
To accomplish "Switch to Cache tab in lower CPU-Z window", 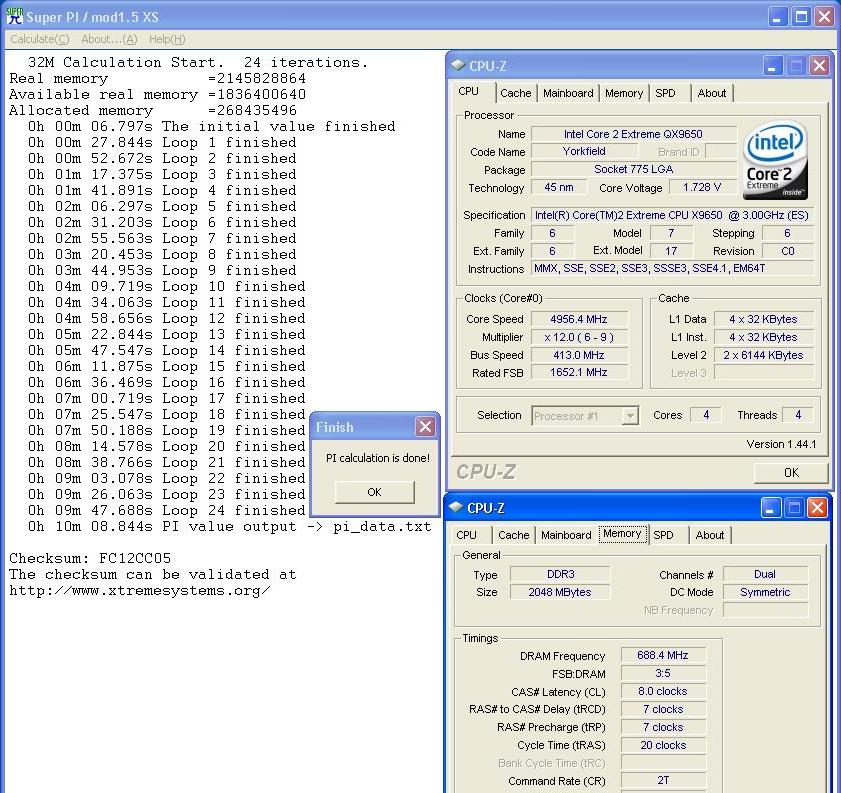I will tap(513, 535).
